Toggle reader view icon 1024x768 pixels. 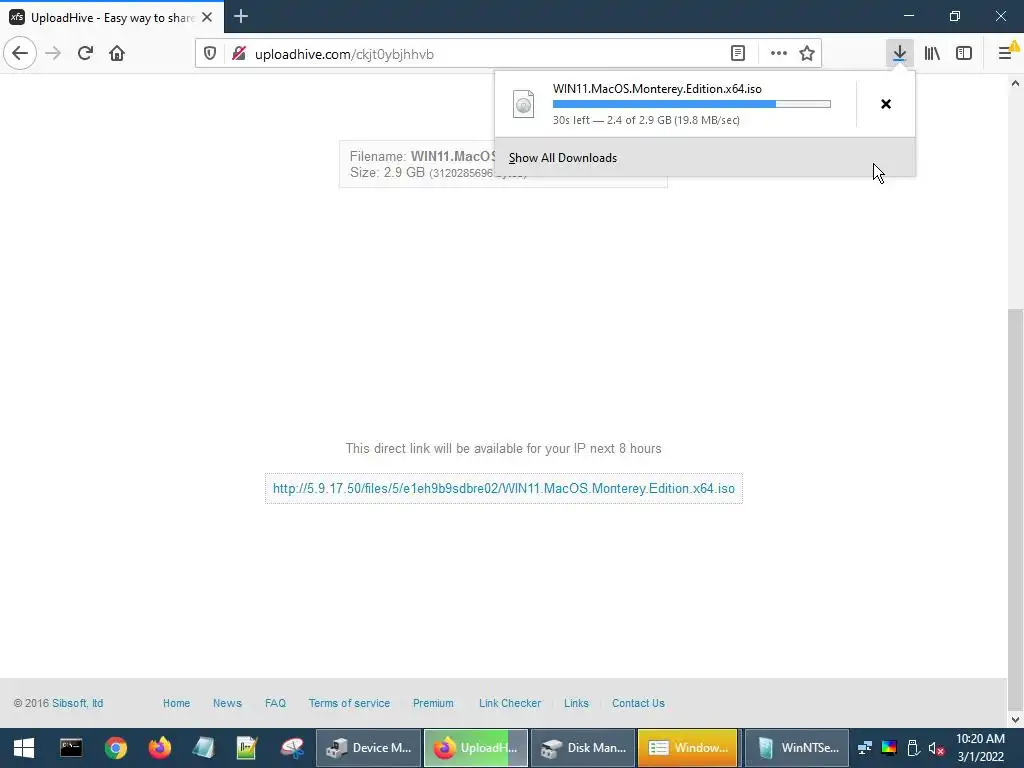coord(738,54)
